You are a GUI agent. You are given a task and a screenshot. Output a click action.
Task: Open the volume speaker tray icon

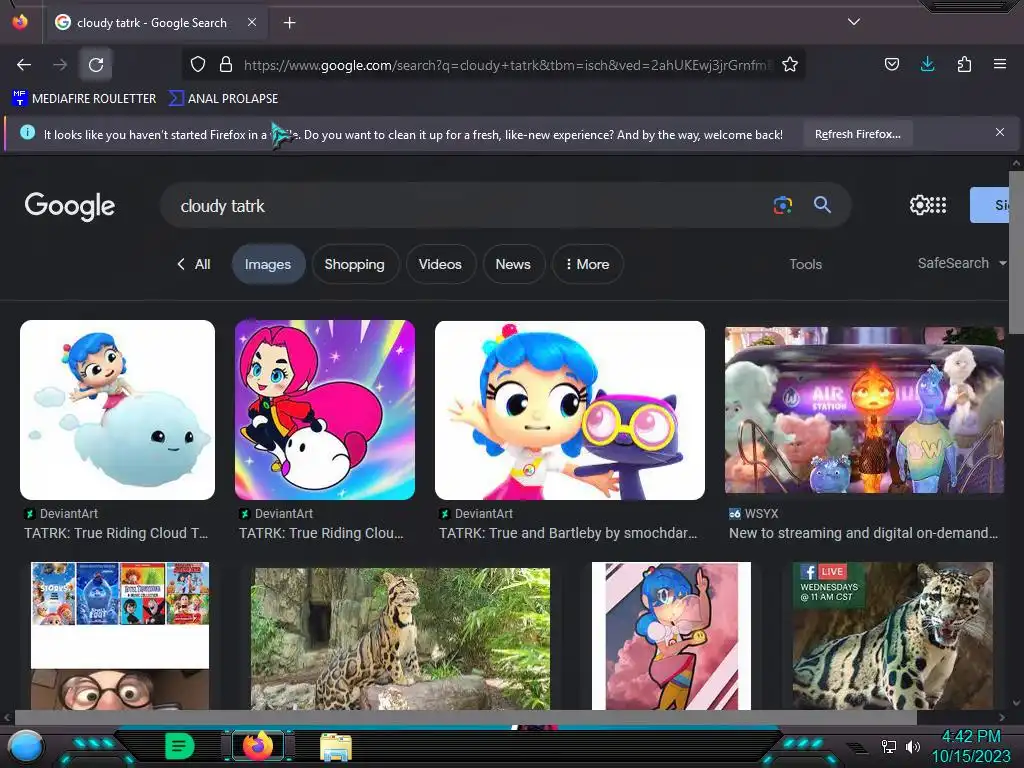tap(912, 746)
